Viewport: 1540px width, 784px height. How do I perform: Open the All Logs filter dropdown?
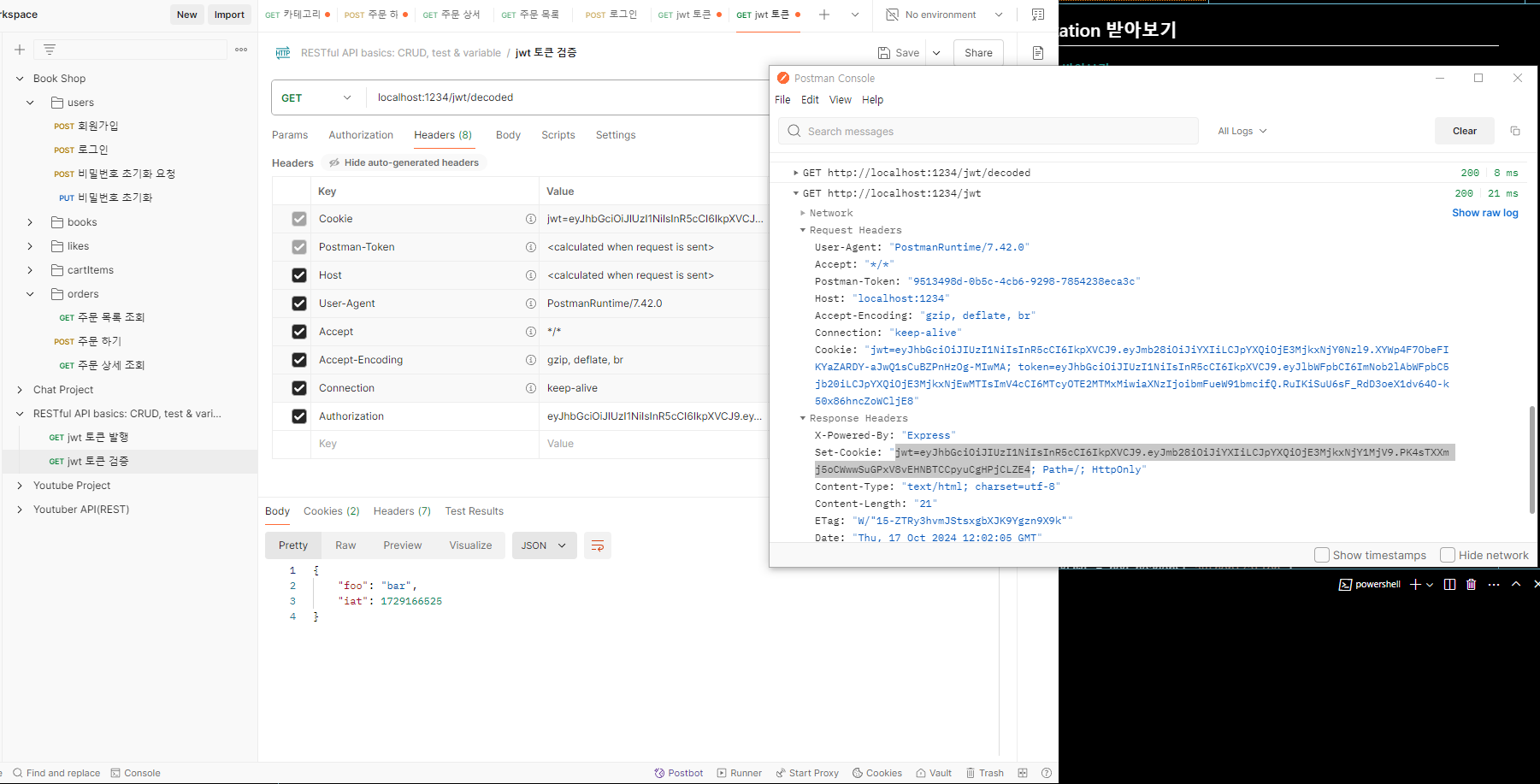(1242, 131)
